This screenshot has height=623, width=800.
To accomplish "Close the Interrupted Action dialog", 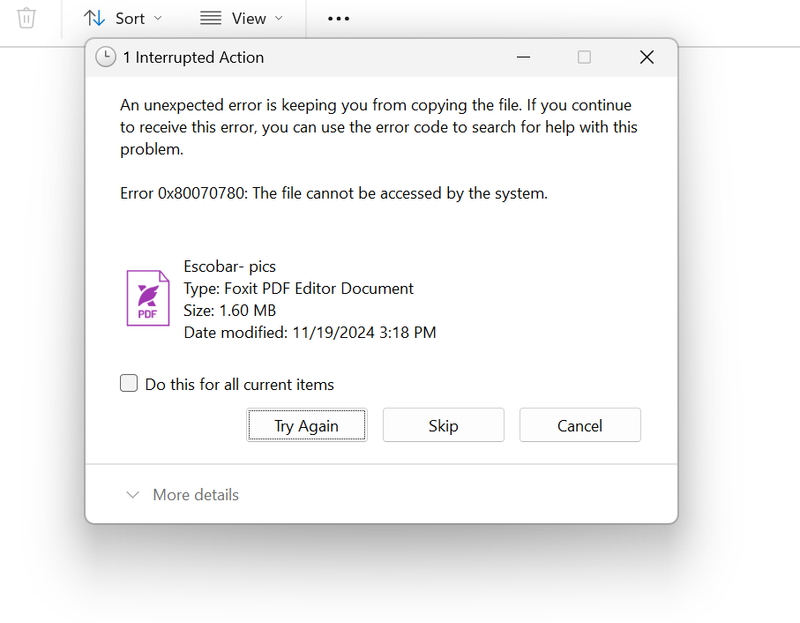I will pos(646,57).
